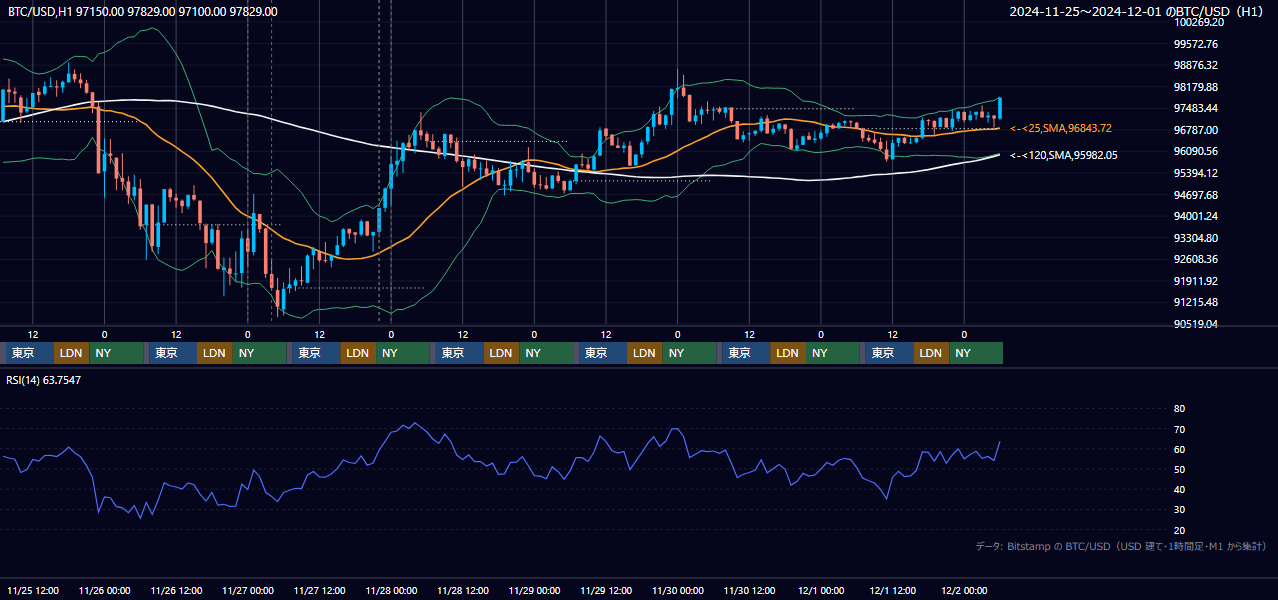Click the Bitstamp data source note

(x=1121, y=546)
